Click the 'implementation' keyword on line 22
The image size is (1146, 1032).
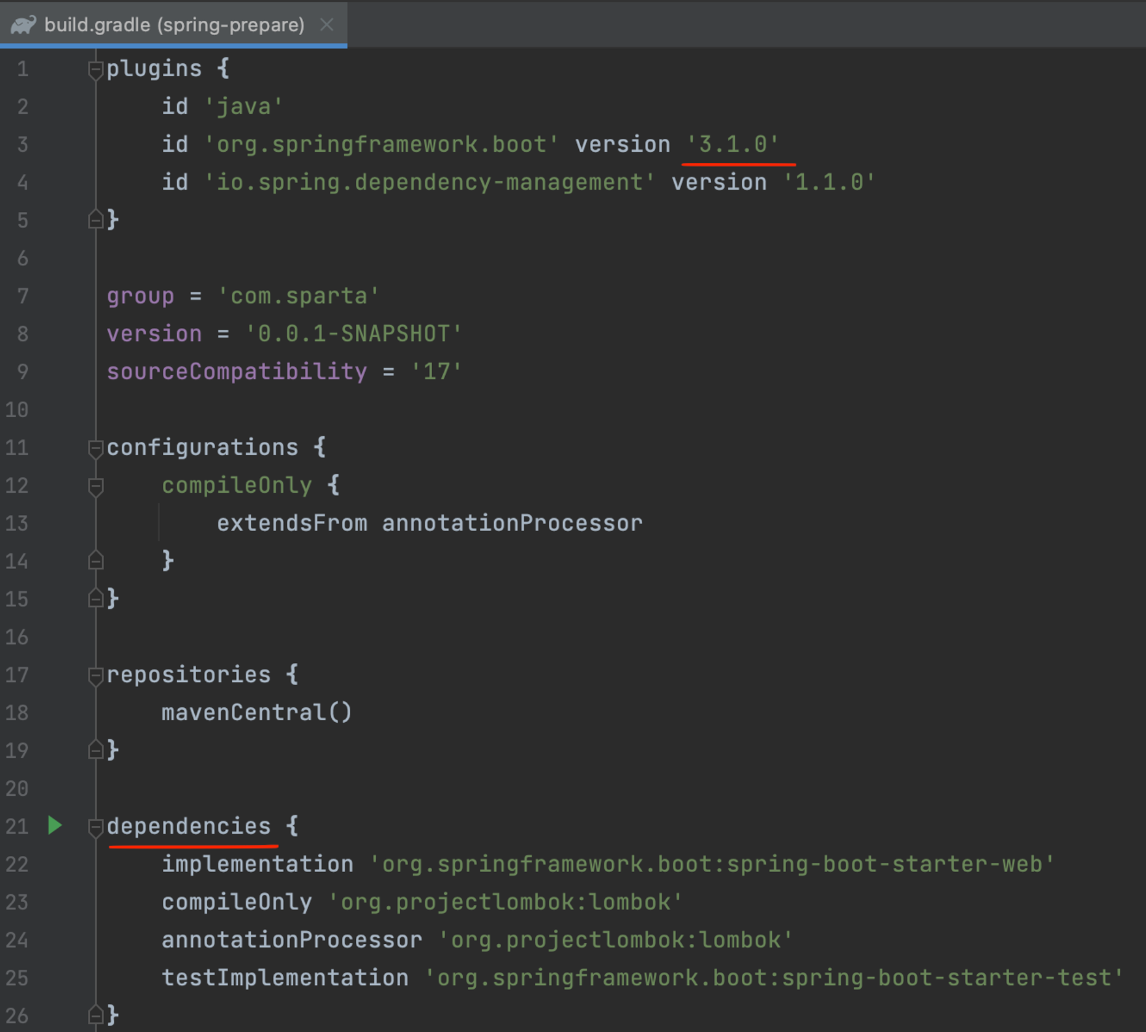(257, 864)
